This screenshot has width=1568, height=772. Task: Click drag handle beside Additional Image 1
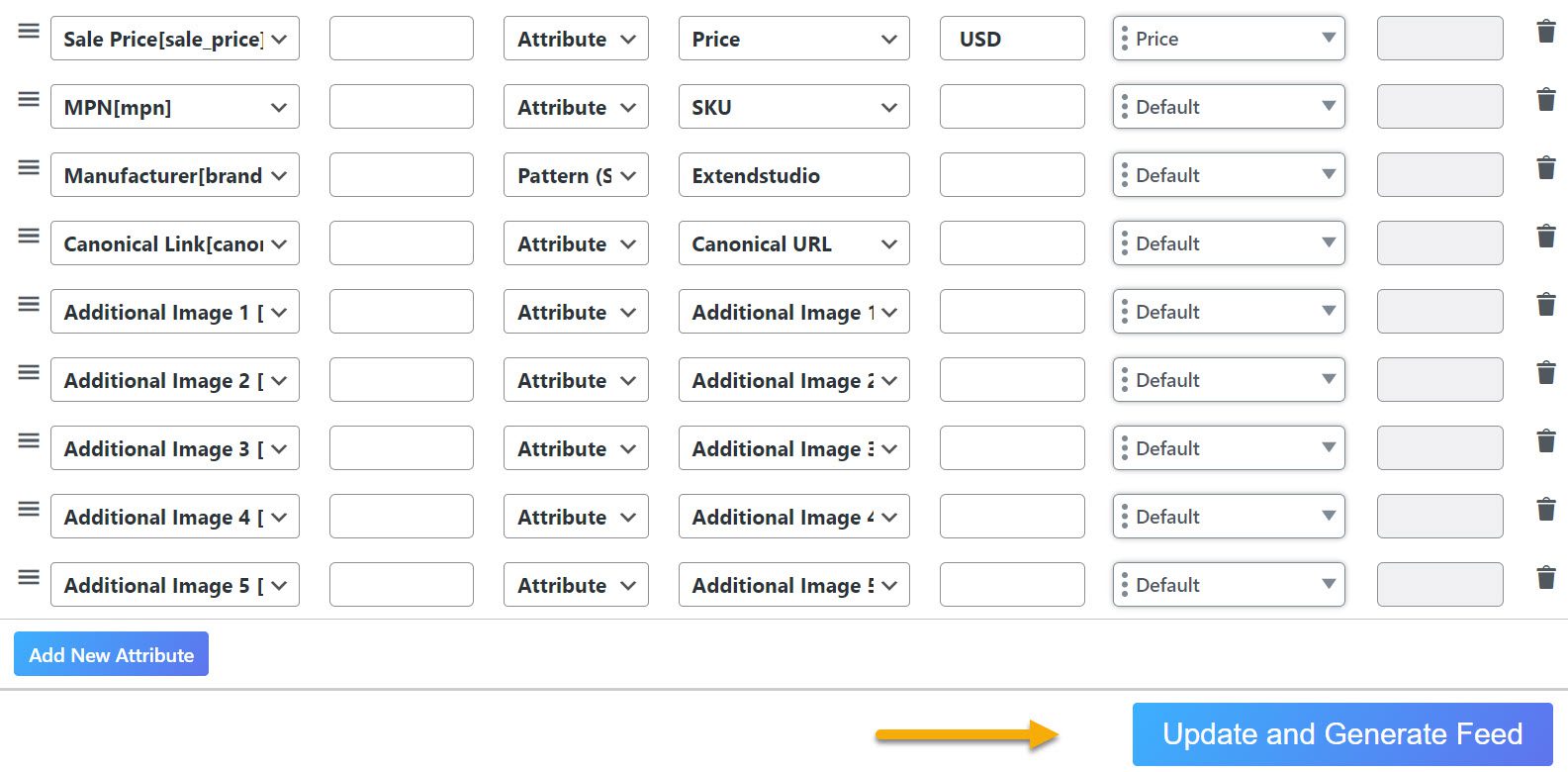click(29, 304)
